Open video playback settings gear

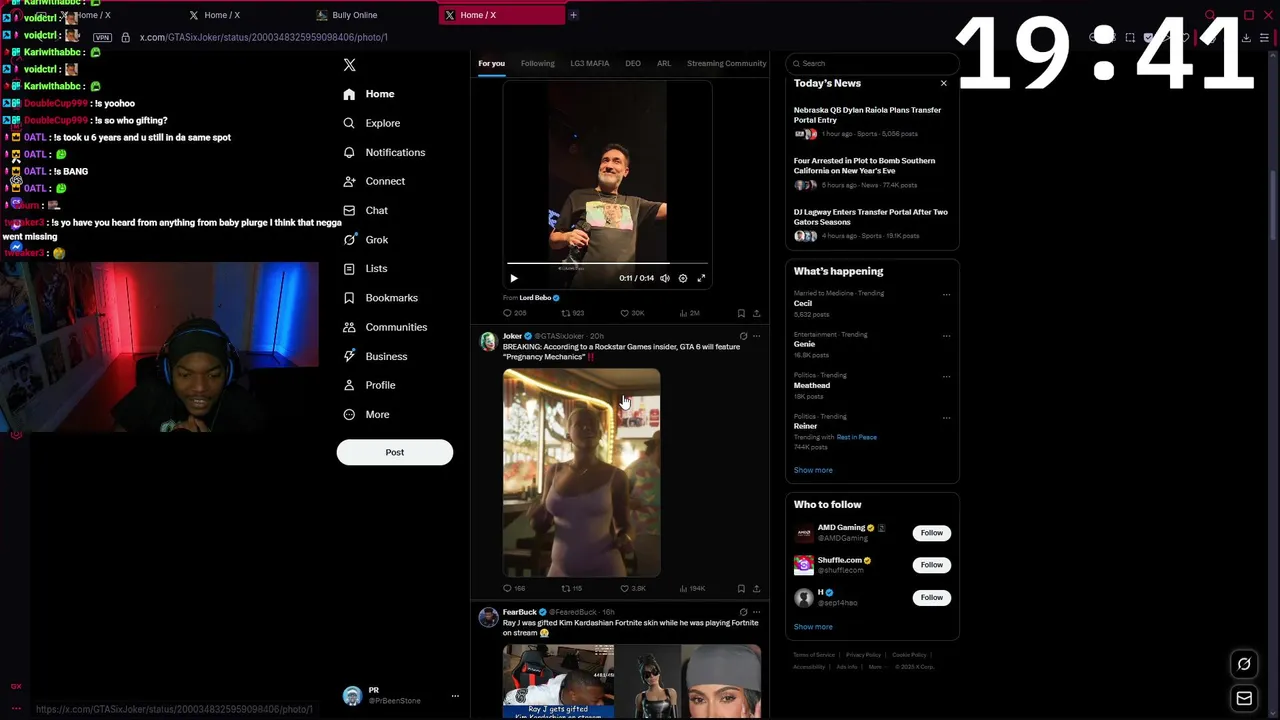pos(683,278)
